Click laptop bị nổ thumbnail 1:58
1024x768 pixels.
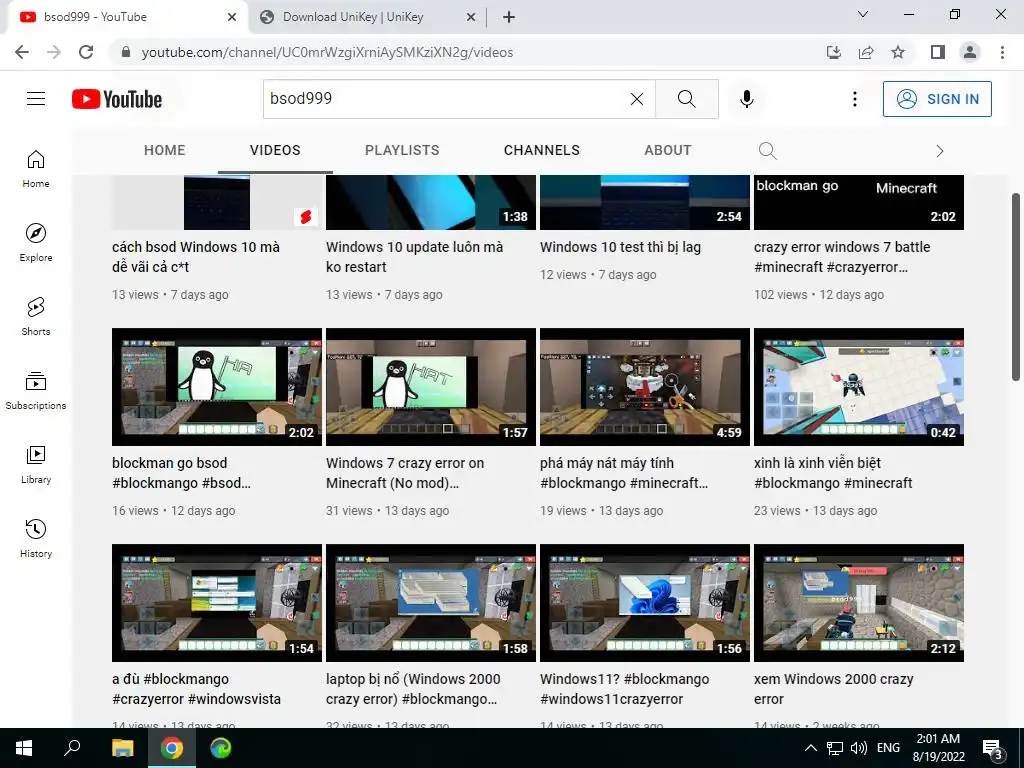coord(430,603)
